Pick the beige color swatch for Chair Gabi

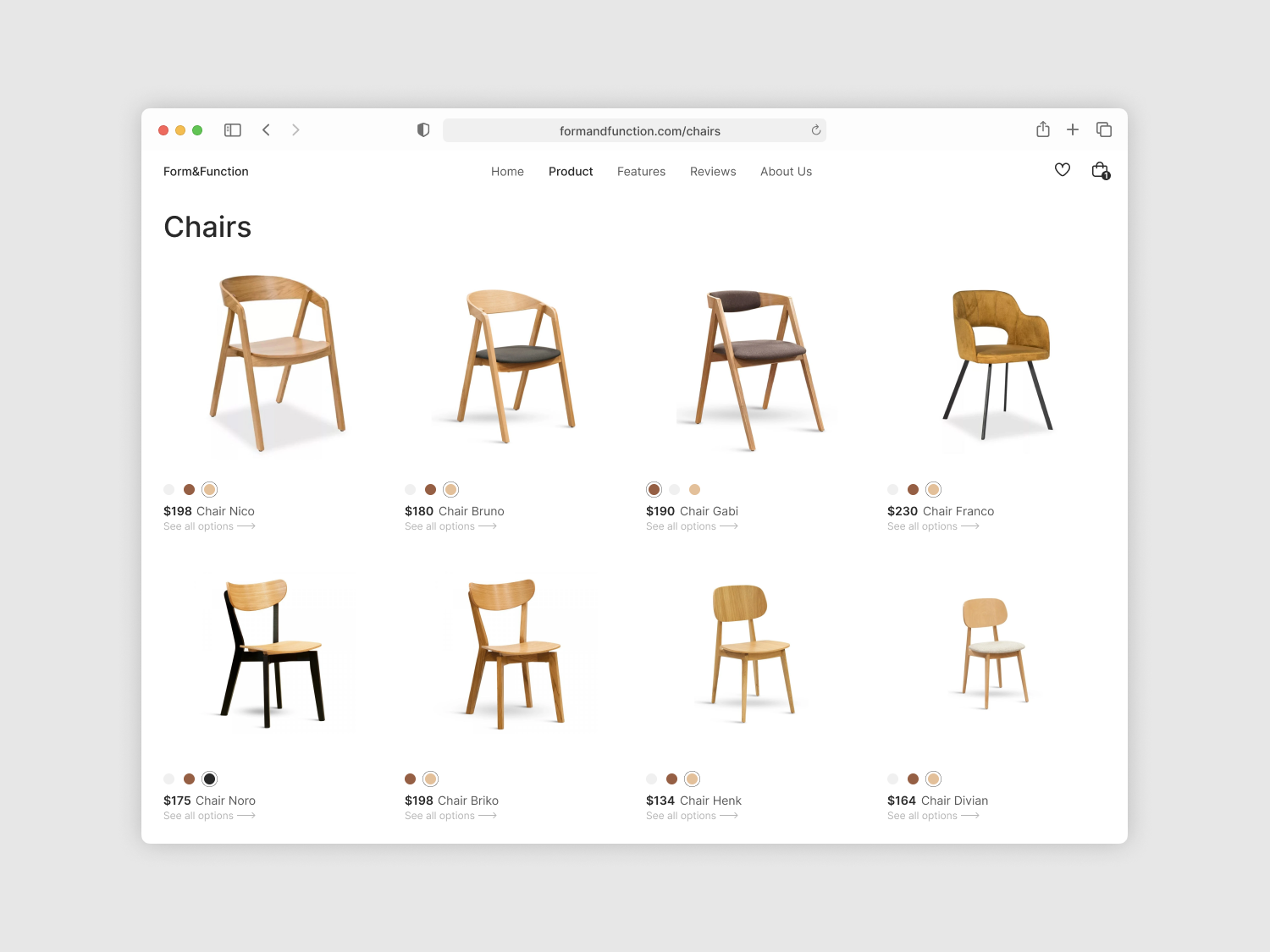tap(695, 489)
